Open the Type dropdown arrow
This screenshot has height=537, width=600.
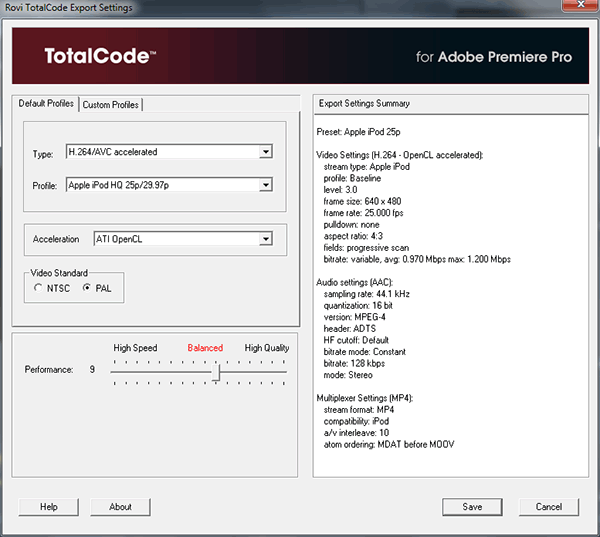[x=266, y=152]
